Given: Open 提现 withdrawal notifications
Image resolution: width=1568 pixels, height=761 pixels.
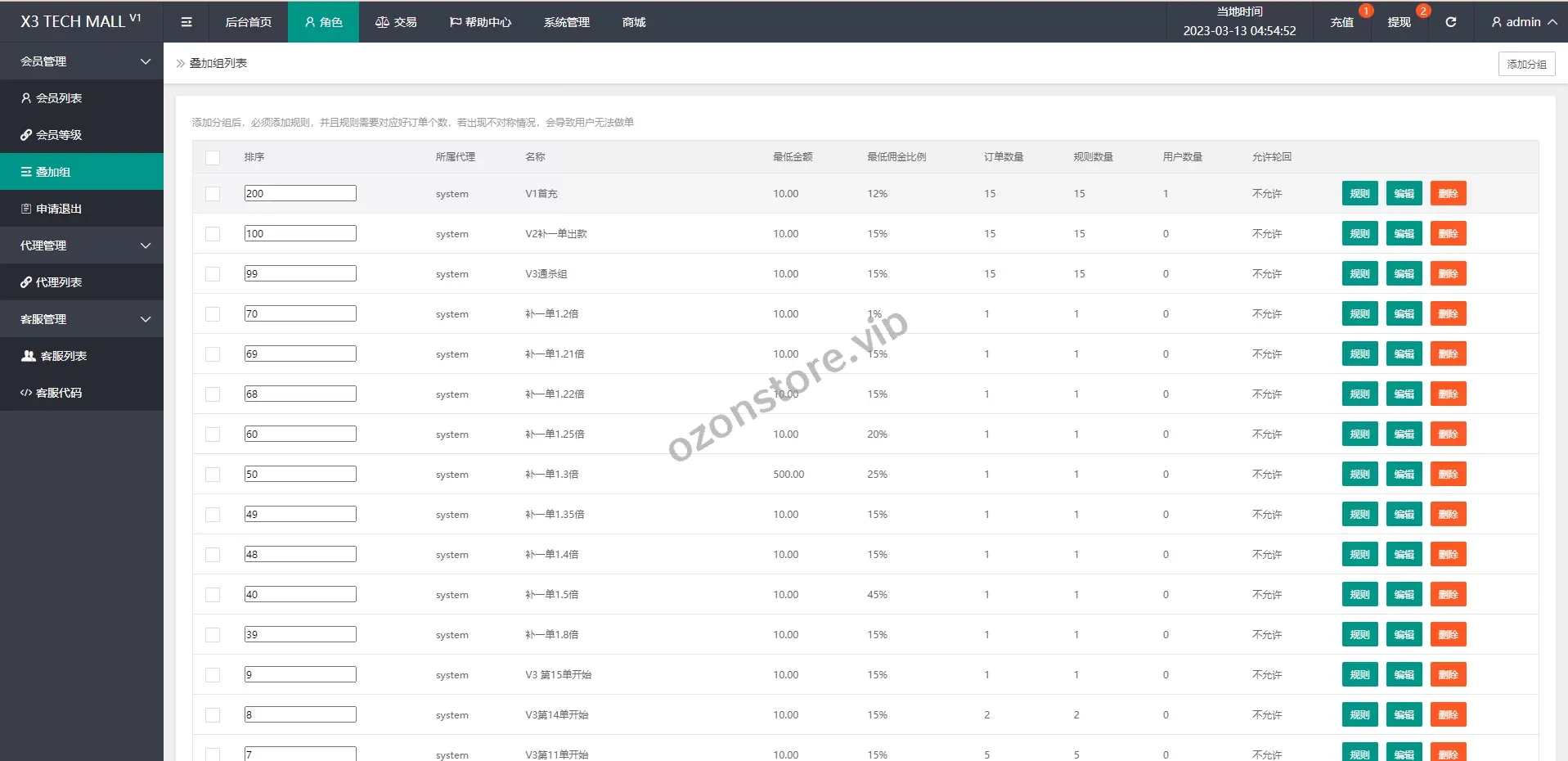Looking at the screenshot, I should click(1399, 22).
